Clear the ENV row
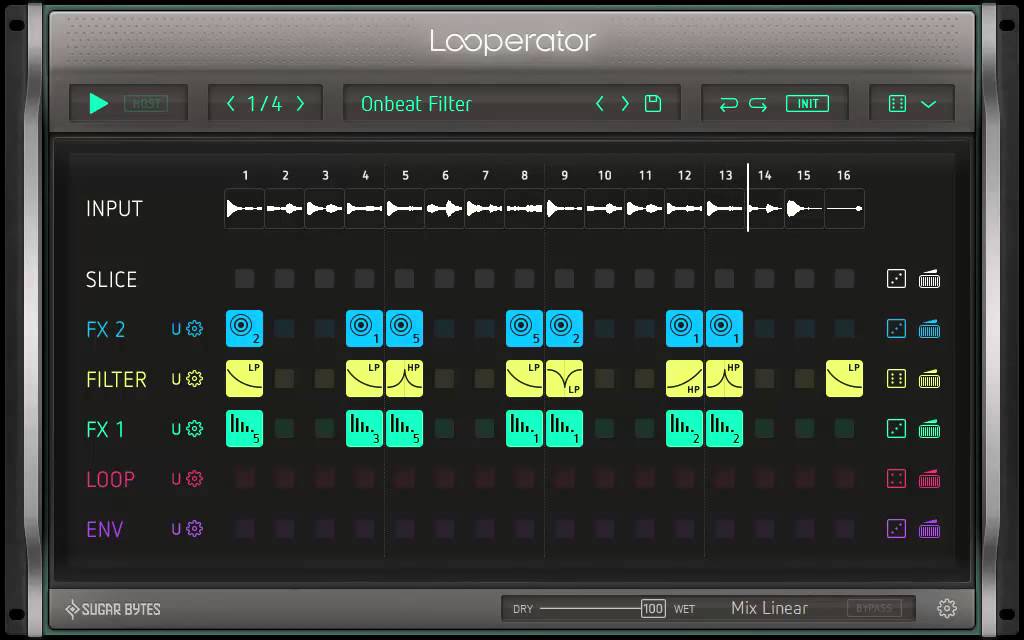Image resolution: width=1024 pixels, height=640 pixels. 929,528
